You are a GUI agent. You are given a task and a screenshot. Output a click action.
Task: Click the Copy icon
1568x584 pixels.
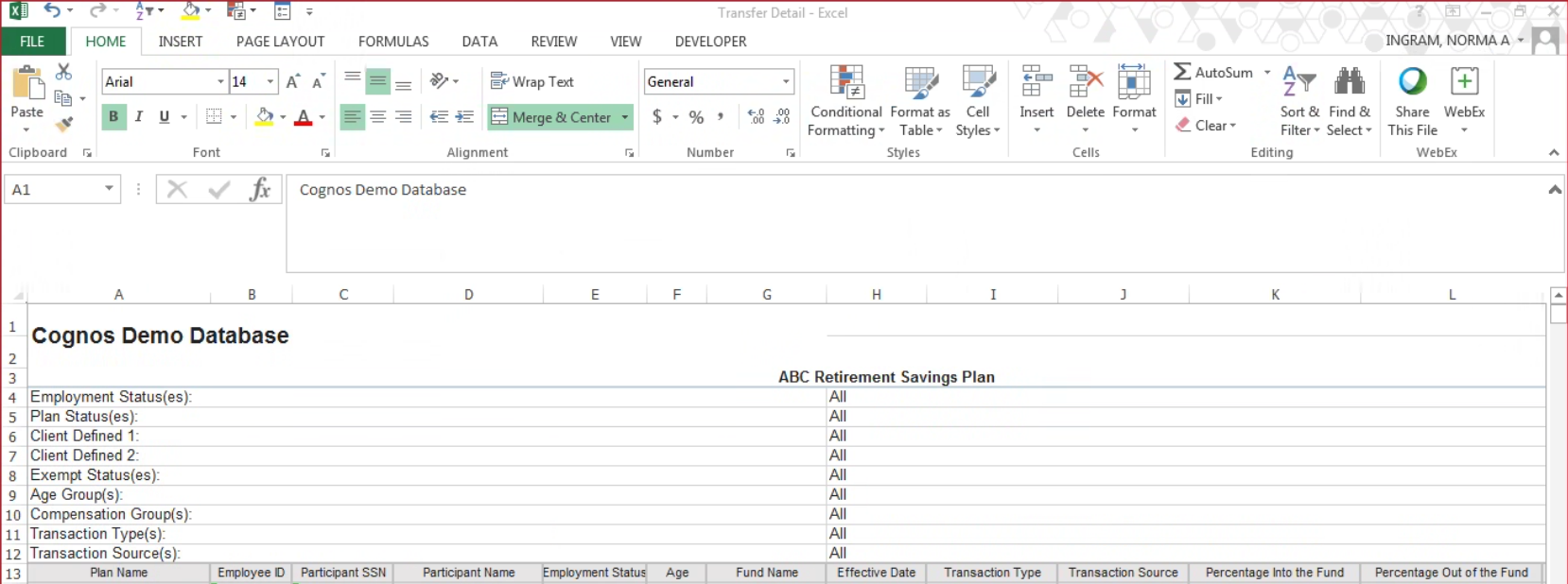pyautogui.click(x=63, y=97)
